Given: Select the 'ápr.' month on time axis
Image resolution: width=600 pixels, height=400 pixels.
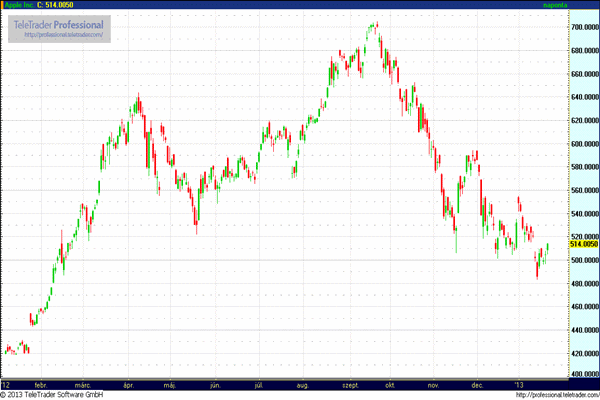Looking at the screenshot, I should pyautogui.click(x=128, y=384).
